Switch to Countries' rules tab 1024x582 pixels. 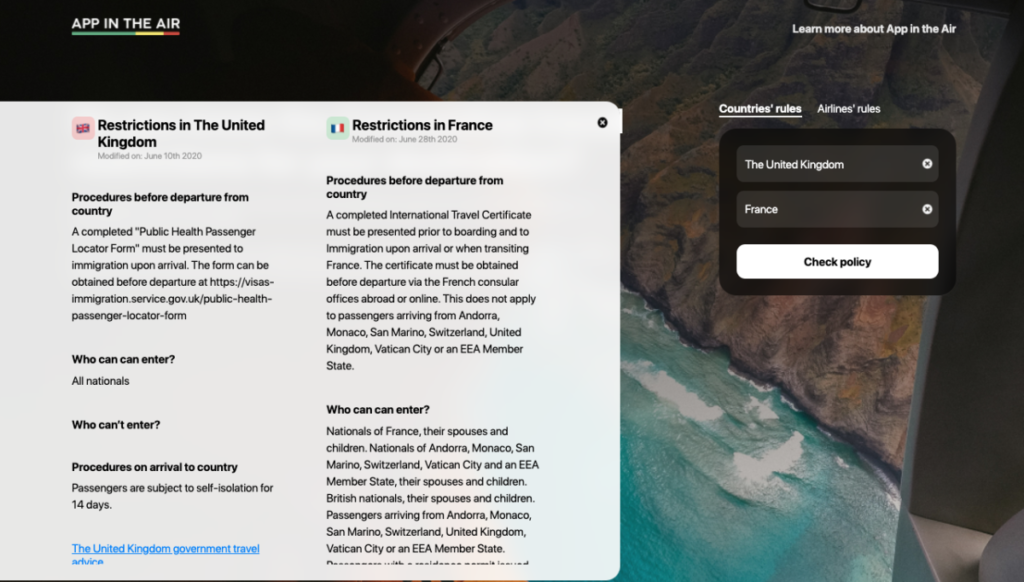click(760, 109)
